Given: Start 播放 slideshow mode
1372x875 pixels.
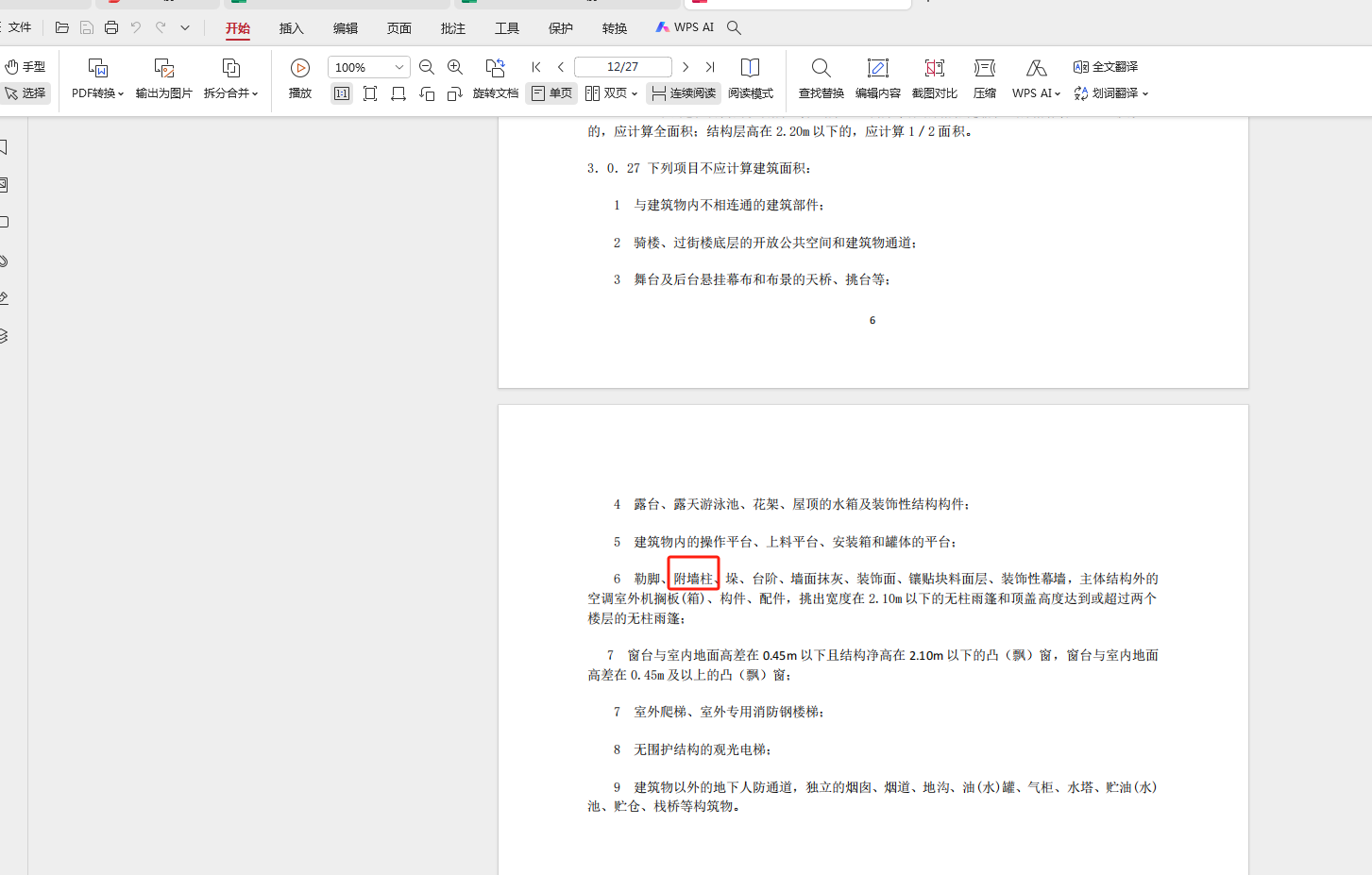Looking at the screenshot, I should pyautogui.click(x=300, y=78).
